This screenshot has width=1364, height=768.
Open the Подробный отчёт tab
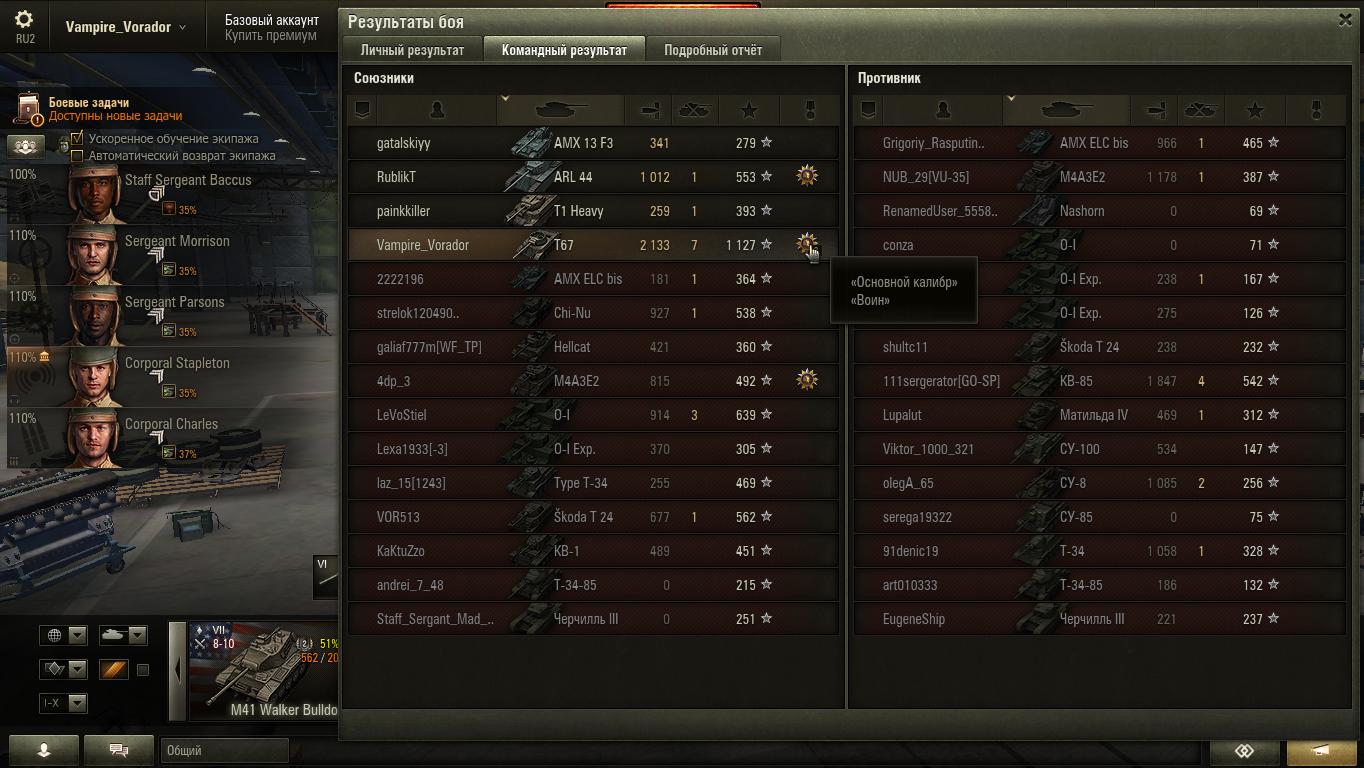click(x=713, y=50)
